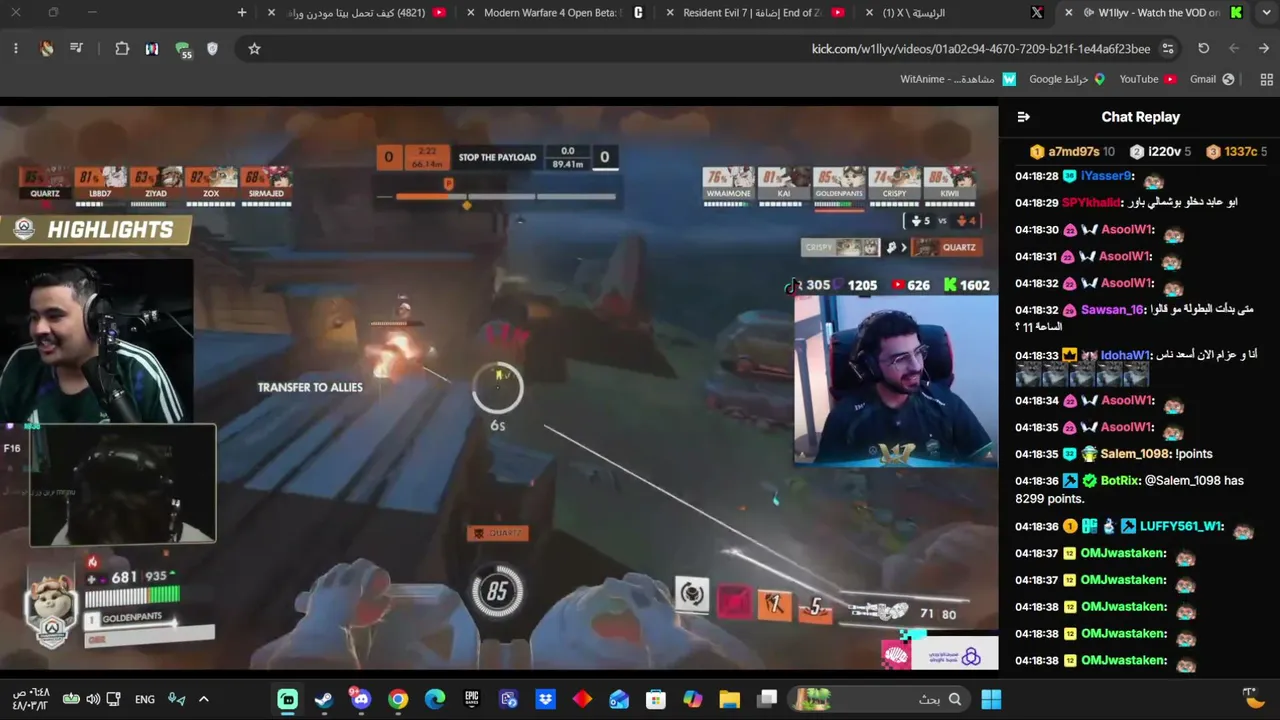This screenshot has height=720, width=1280.
Task: Open Google Chrome from the taskbar
Action: [x=398, y=699]
